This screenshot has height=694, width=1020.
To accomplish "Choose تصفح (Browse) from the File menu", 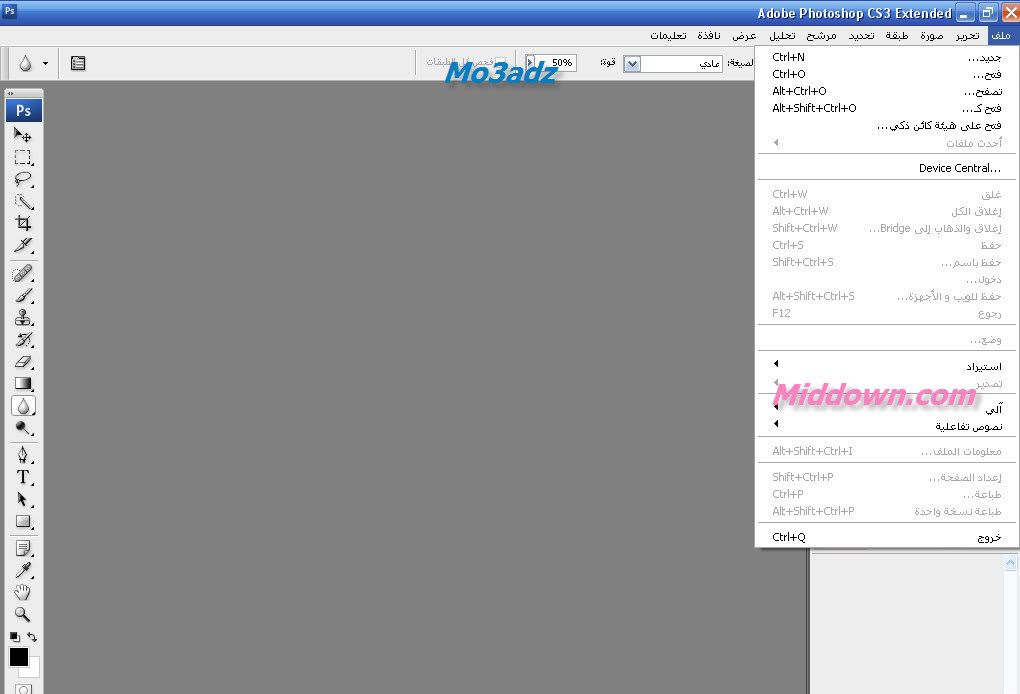I will click(887, 91).
